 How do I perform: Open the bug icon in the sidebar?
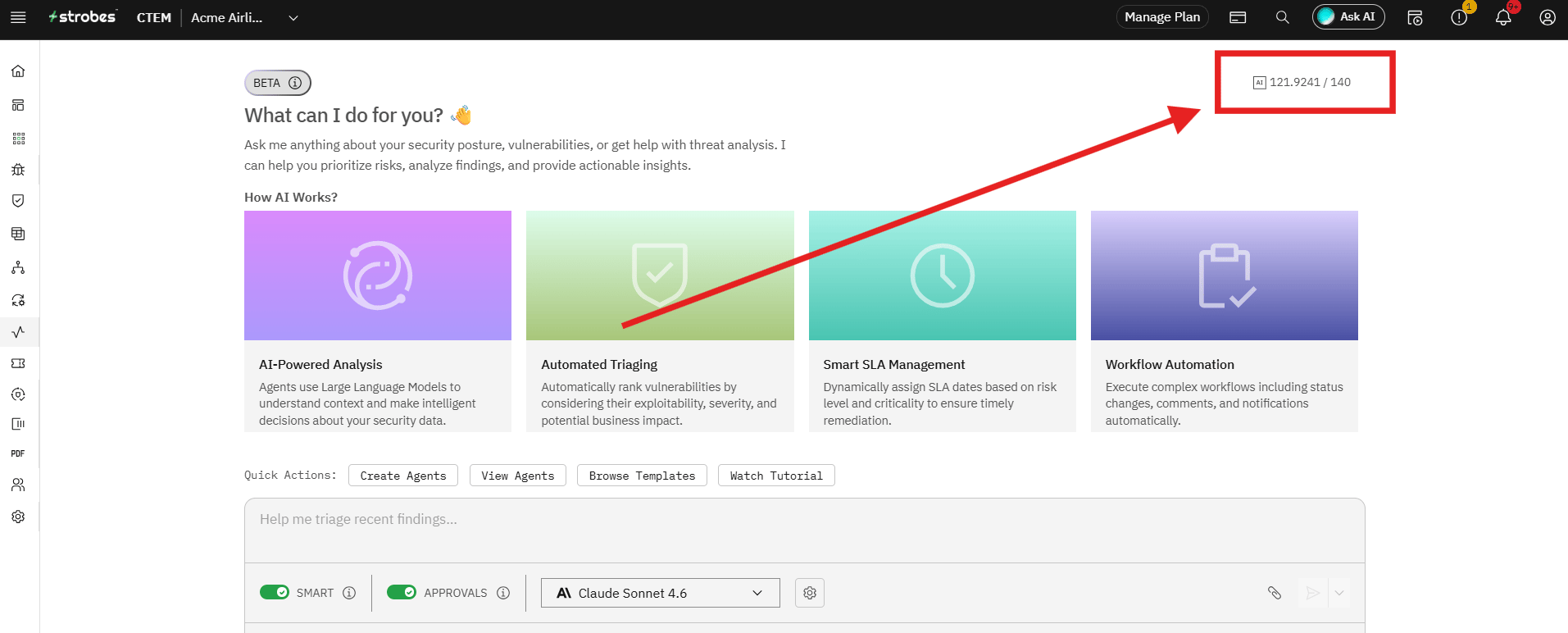18,170
